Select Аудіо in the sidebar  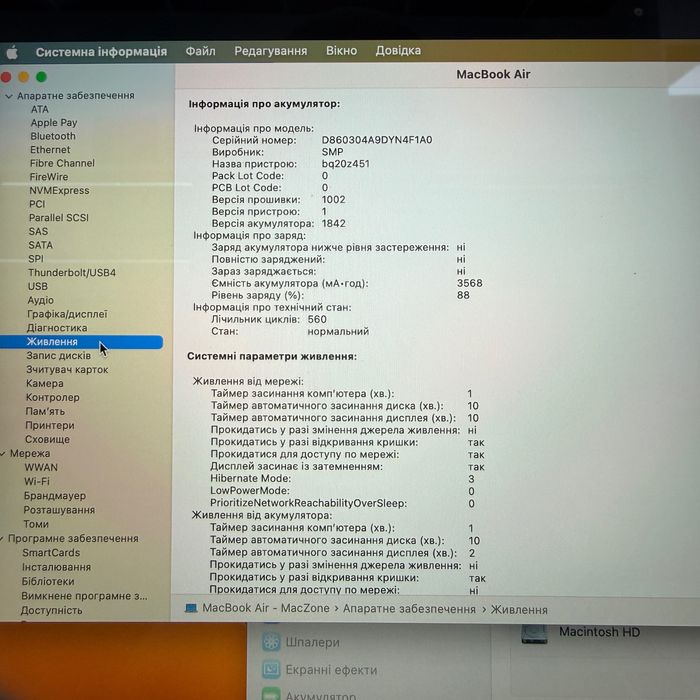point(40,300)
